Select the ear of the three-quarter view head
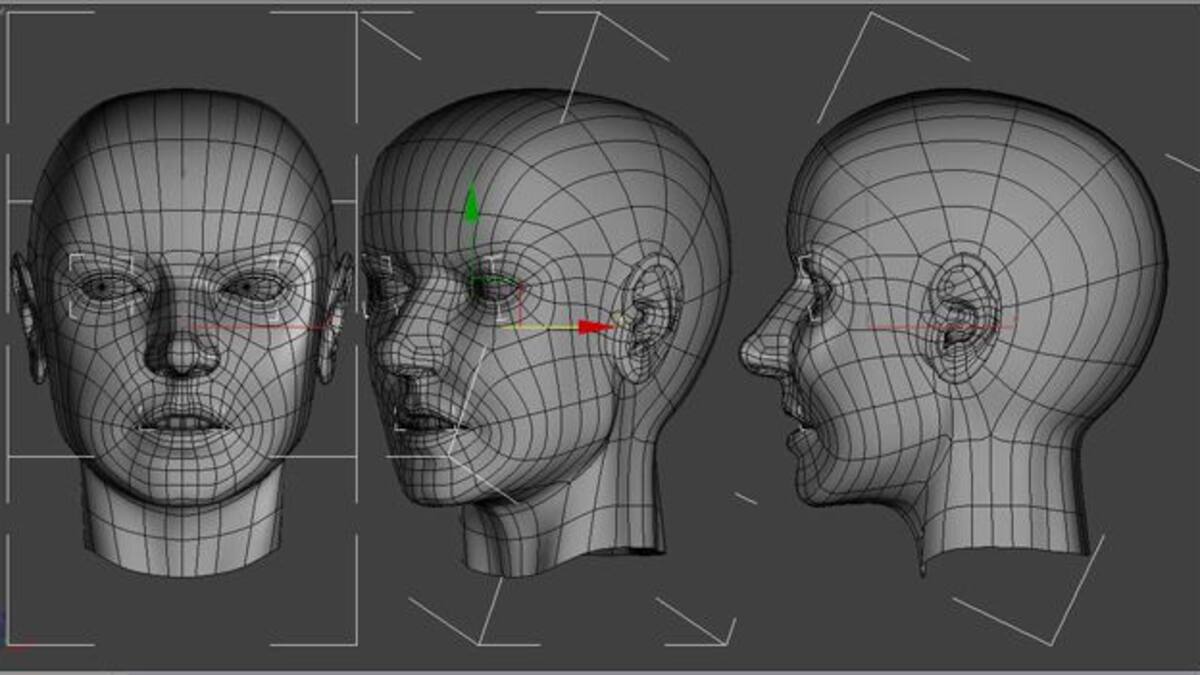Viewport: 1200px width, 675px height. coord(645,315)
